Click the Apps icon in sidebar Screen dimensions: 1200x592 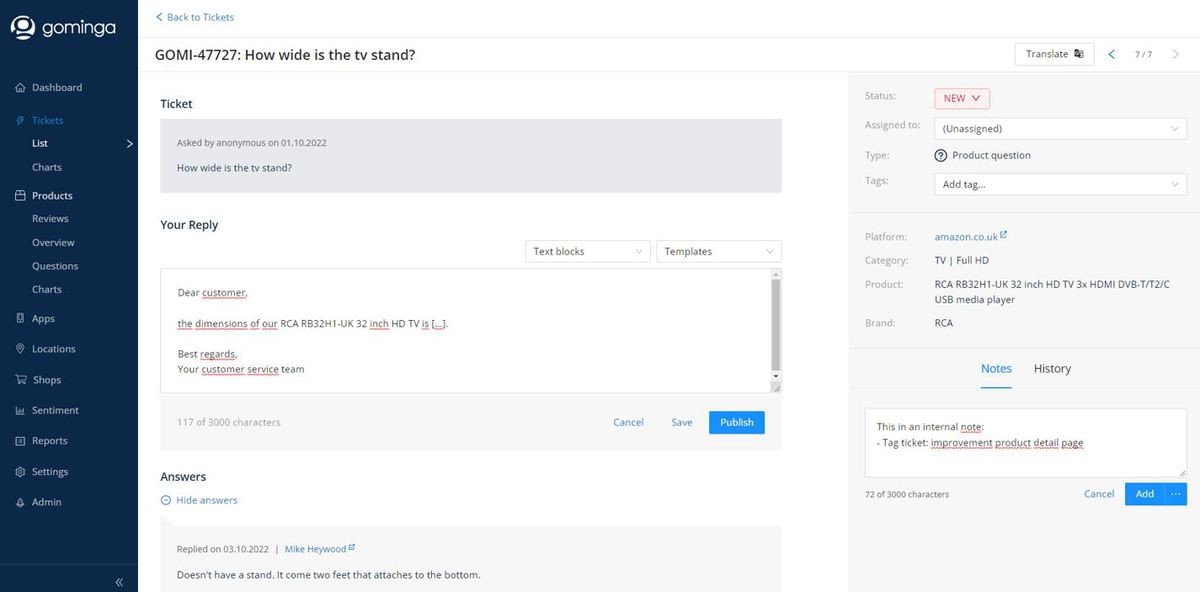(20, 319)
